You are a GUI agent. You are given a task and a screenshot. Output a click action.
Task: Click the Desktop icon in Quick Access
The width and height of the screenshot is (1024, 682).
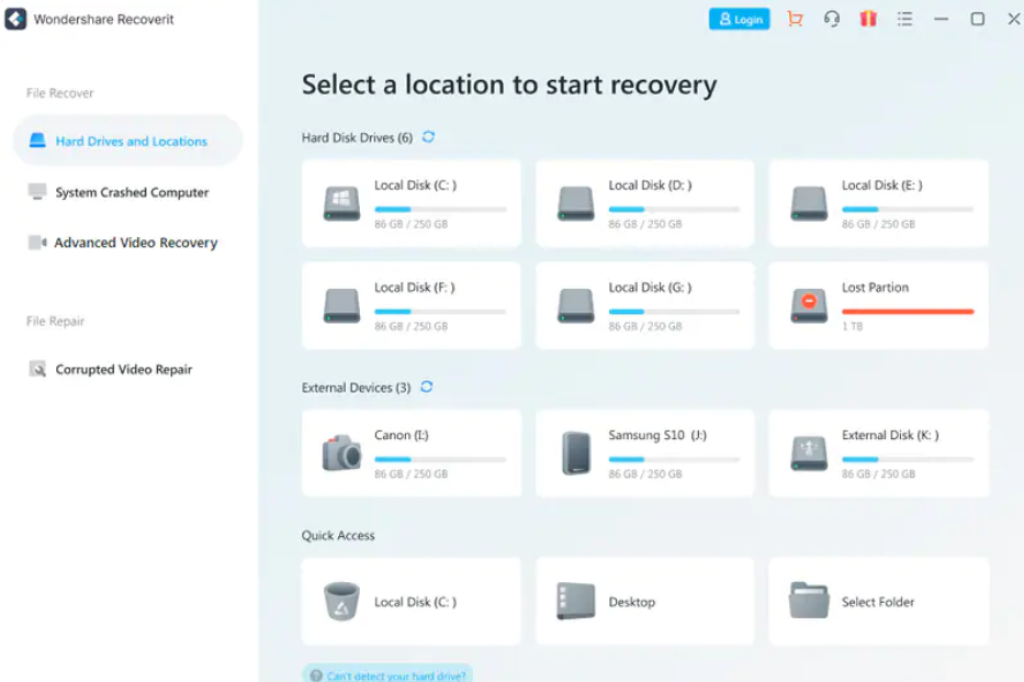pos(576,601)
